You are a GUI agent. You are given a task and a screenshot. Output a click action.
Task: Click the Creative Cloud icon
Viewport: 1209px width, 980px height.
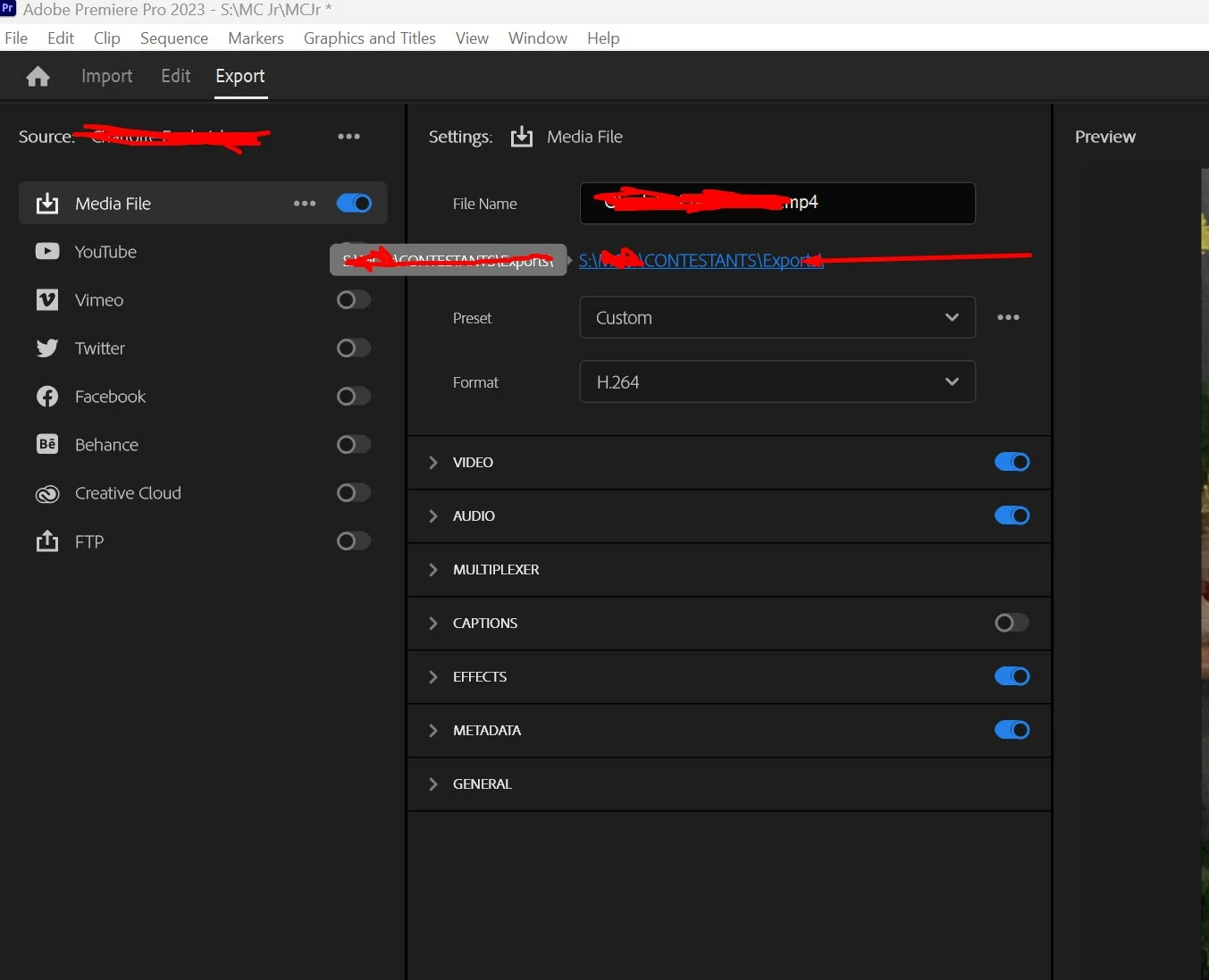click(47, 493)
